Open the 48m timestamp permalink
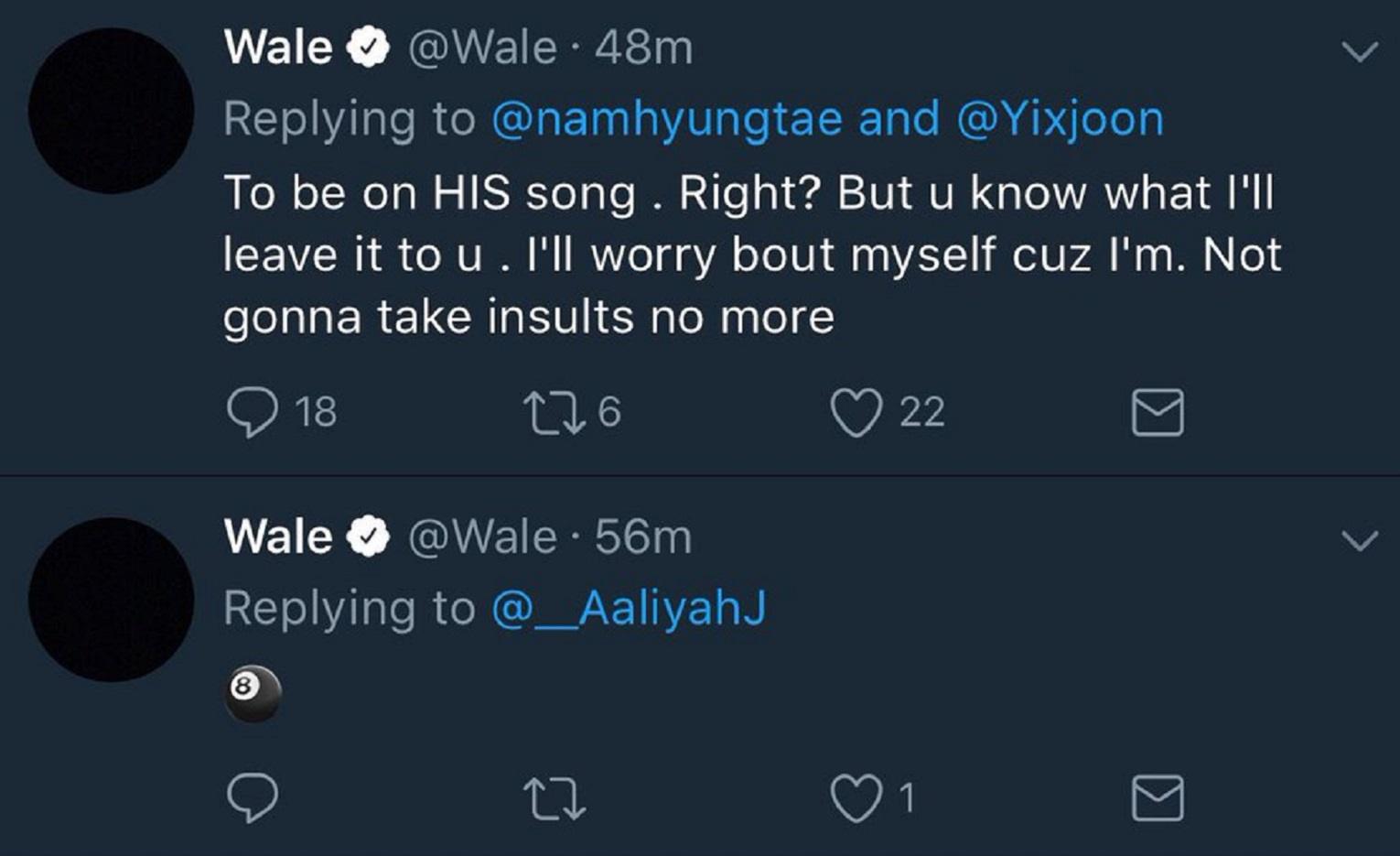 click(643, 48)
